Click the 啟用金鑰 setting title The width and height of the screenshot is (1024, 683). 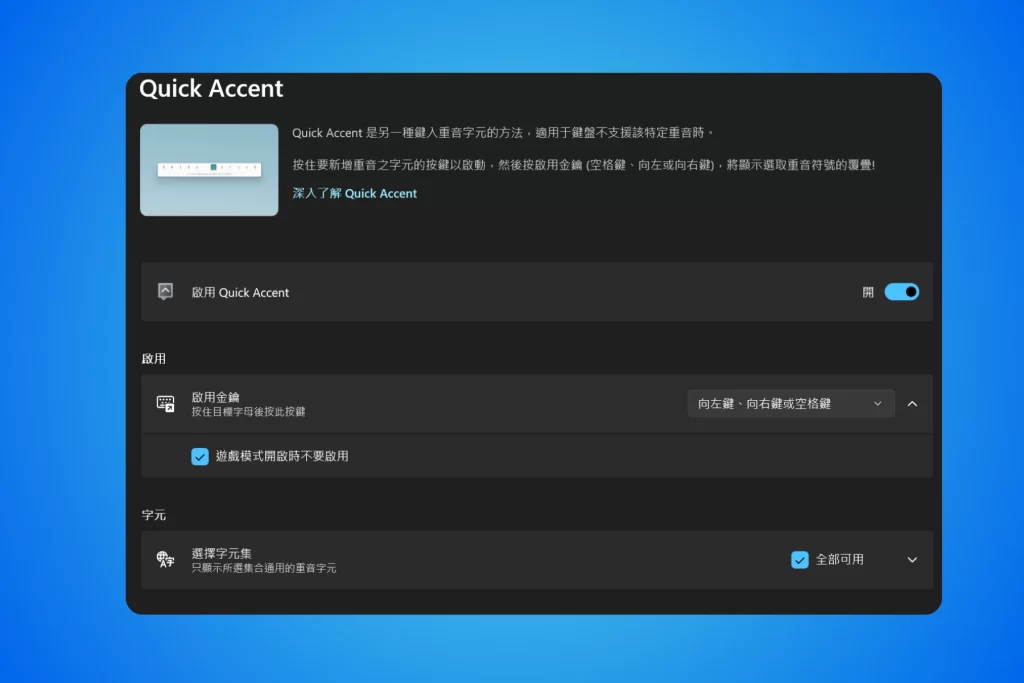(216, 397)
